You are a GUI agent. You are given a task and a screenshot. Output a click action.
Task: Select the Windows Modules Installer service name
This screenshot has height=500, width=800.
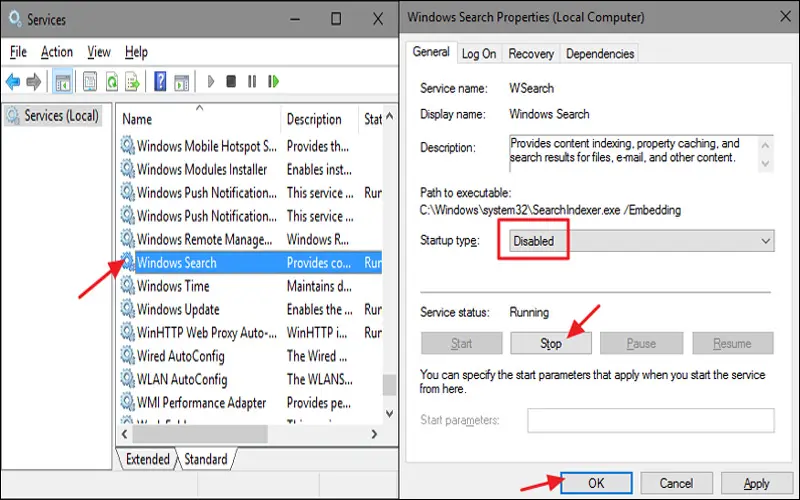202,169
